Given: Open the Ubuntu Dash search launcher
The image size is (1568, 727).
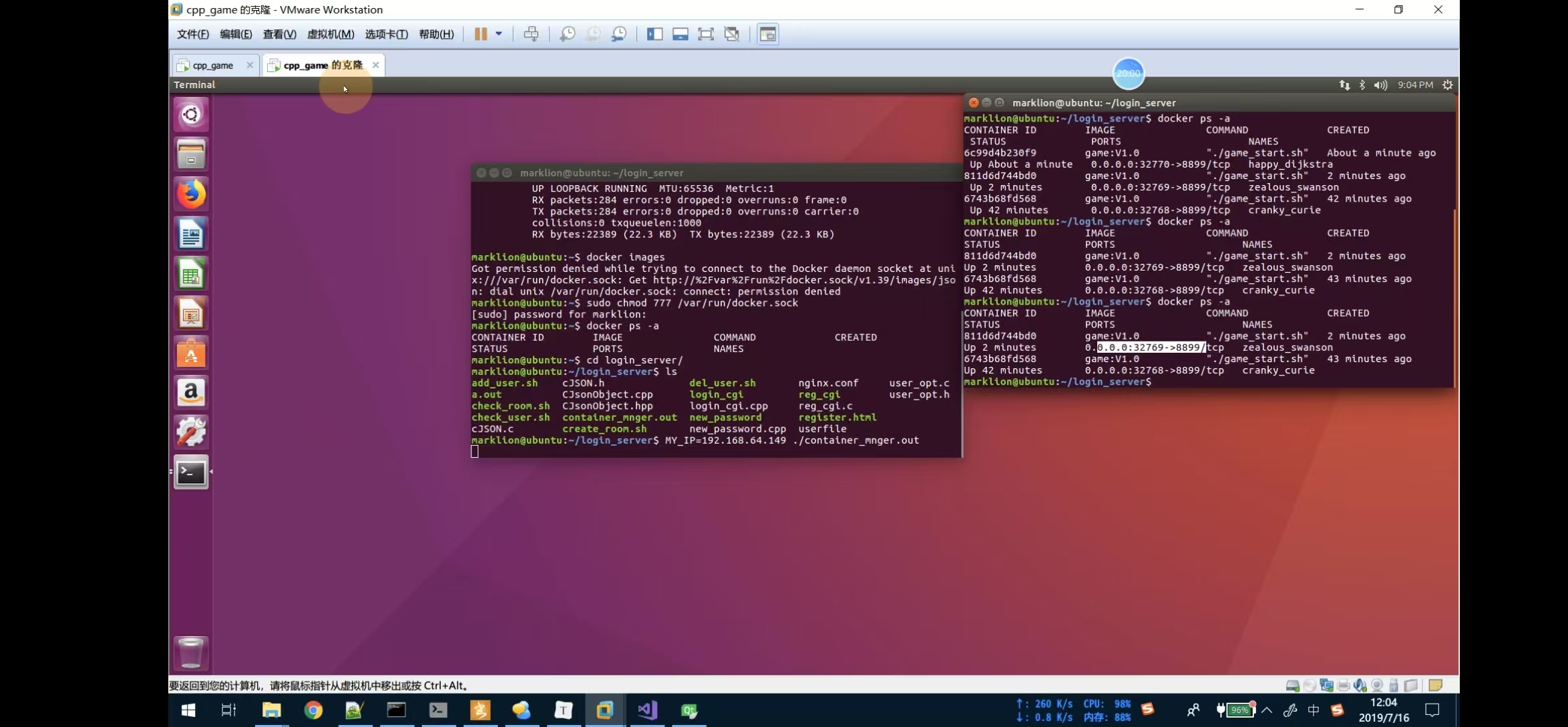Looking at the screenshot, I should click(x=191, y=114).
